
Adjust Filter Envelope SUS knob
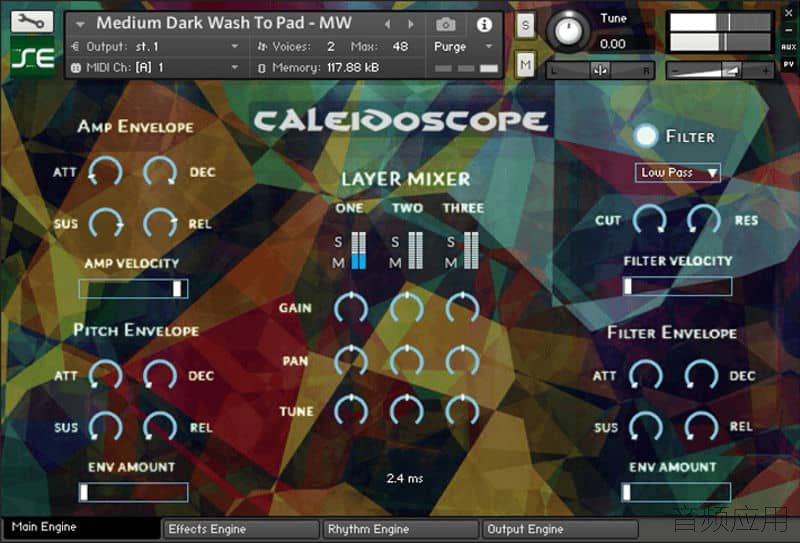(646, 427)
